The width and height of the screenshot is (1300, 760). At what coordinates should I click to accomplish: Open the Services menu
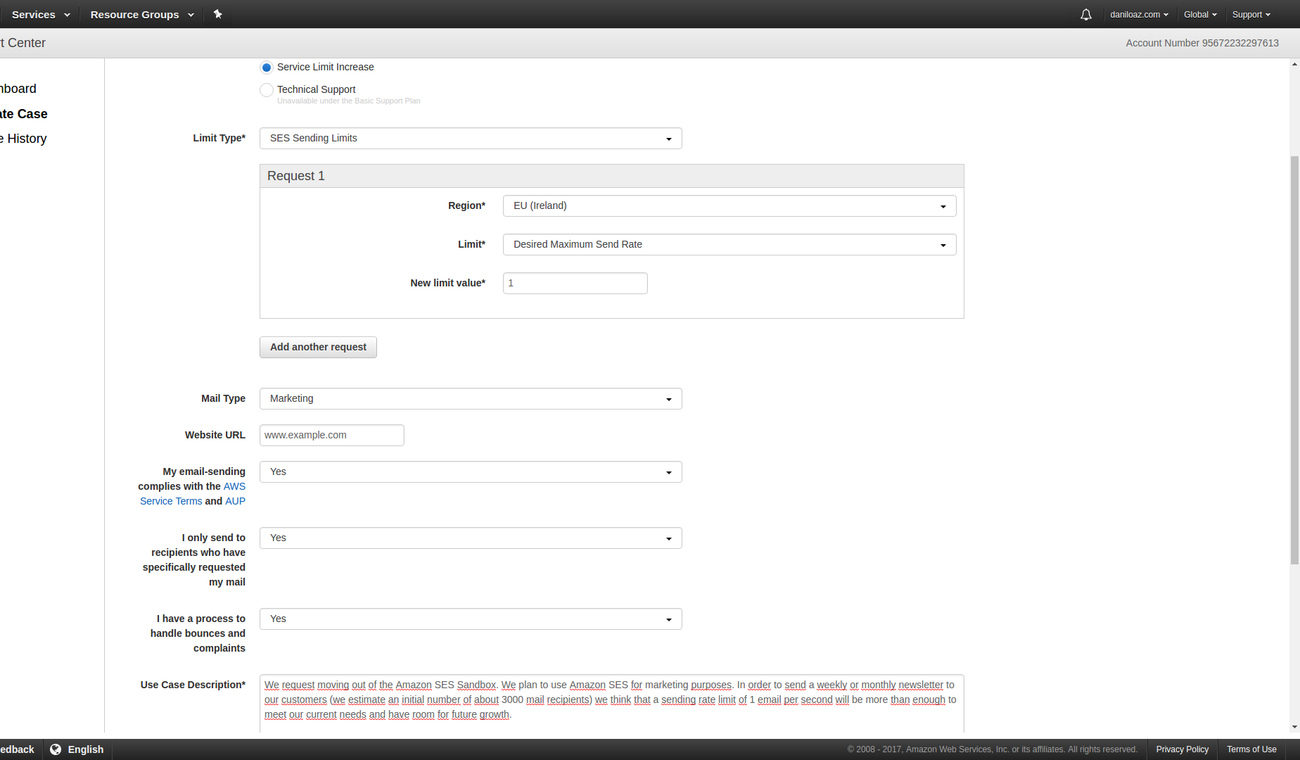pyautogui.click(x=33, y=14)
